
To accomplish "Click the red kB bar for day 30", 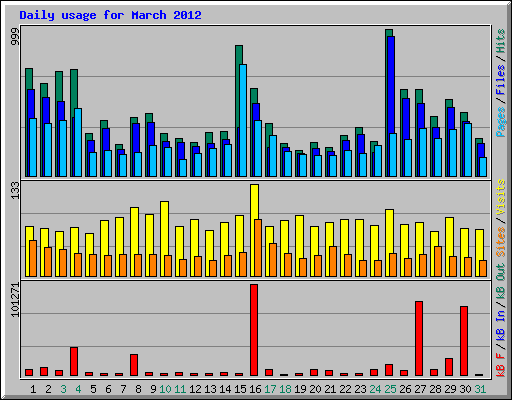I will coord(464,341).
